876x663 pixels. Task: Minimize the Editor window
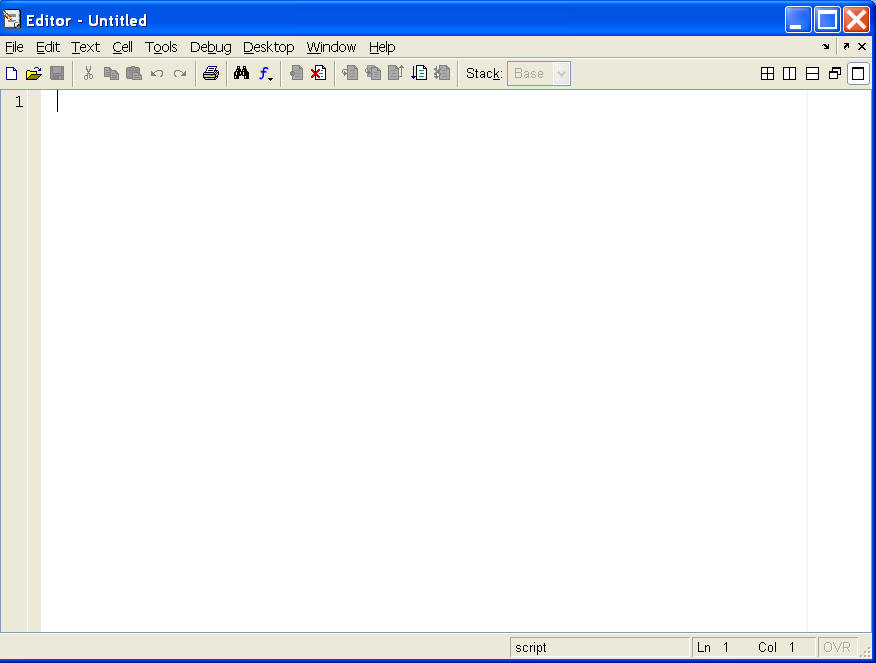(798, 20)
